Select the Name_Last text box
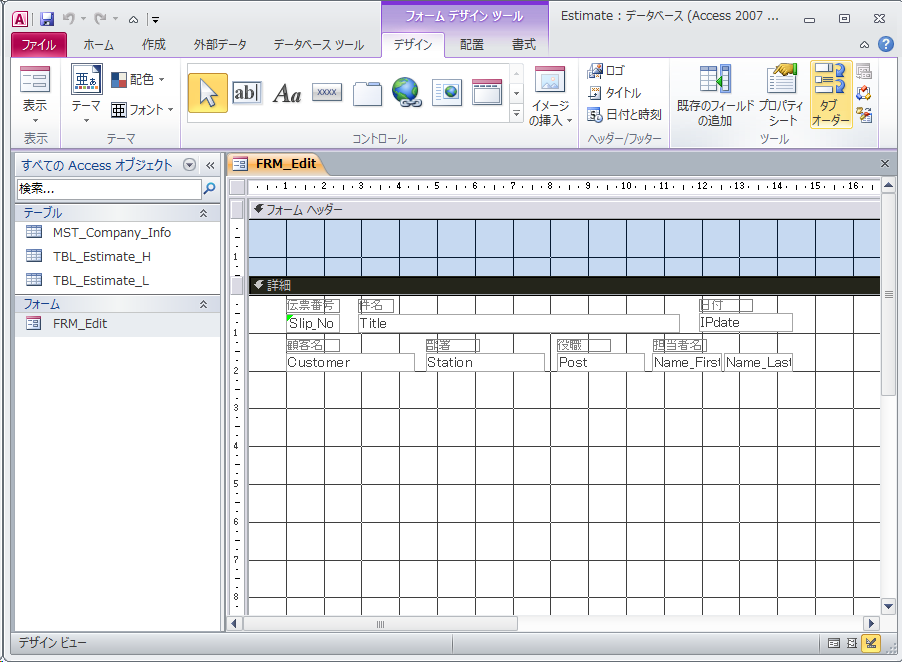The width and height of the screenshot is (902, 662). pyautogui.click(x=758, y=362)
